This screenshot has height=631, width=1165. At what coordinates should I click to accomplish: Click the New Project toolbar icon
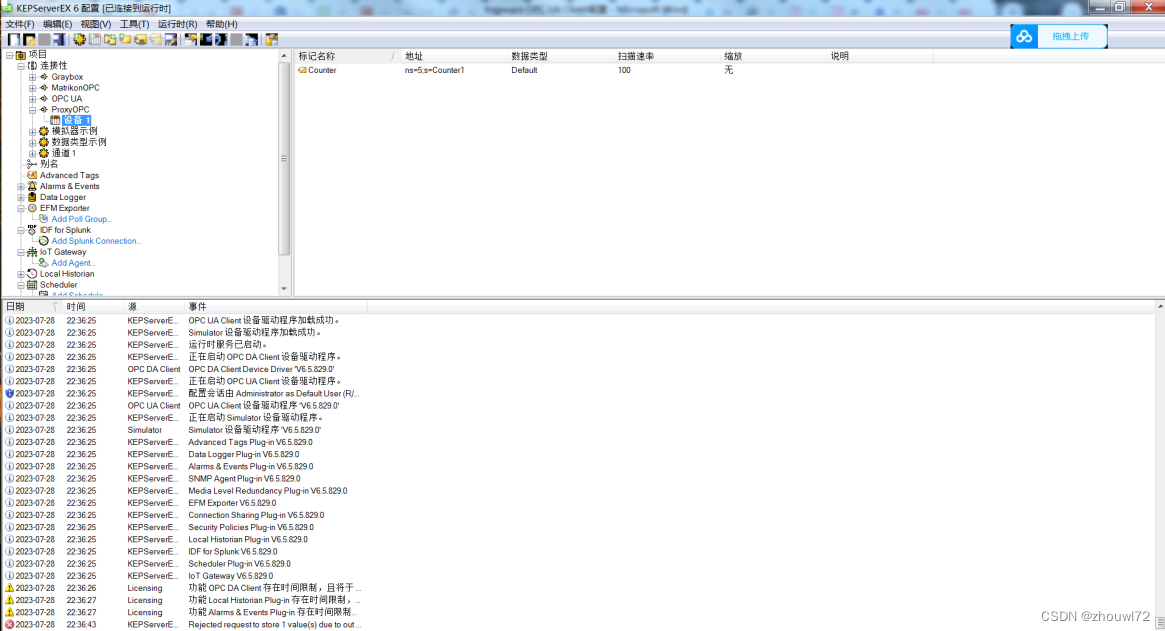coord(12,38)
